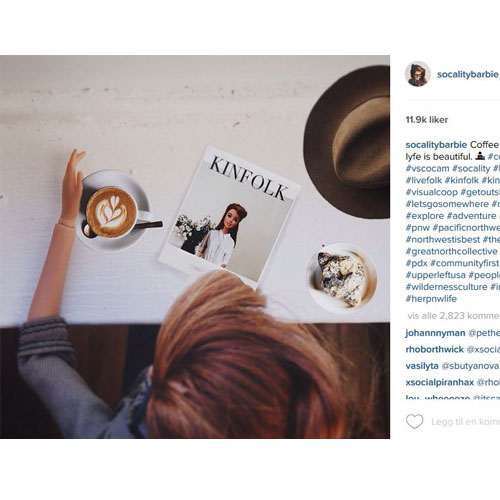Open the #pnw hashtag
The width and height of the screenshot is (500, 500).
coord(417,228)
